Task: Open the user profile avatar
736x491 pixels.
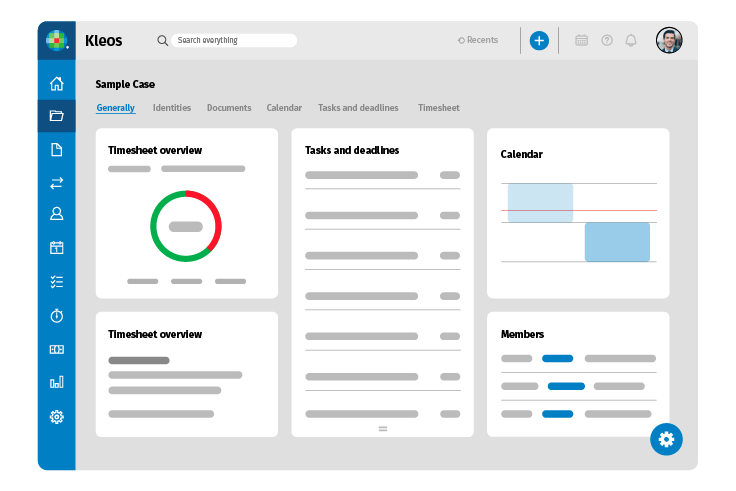Action: coord(669,41)
